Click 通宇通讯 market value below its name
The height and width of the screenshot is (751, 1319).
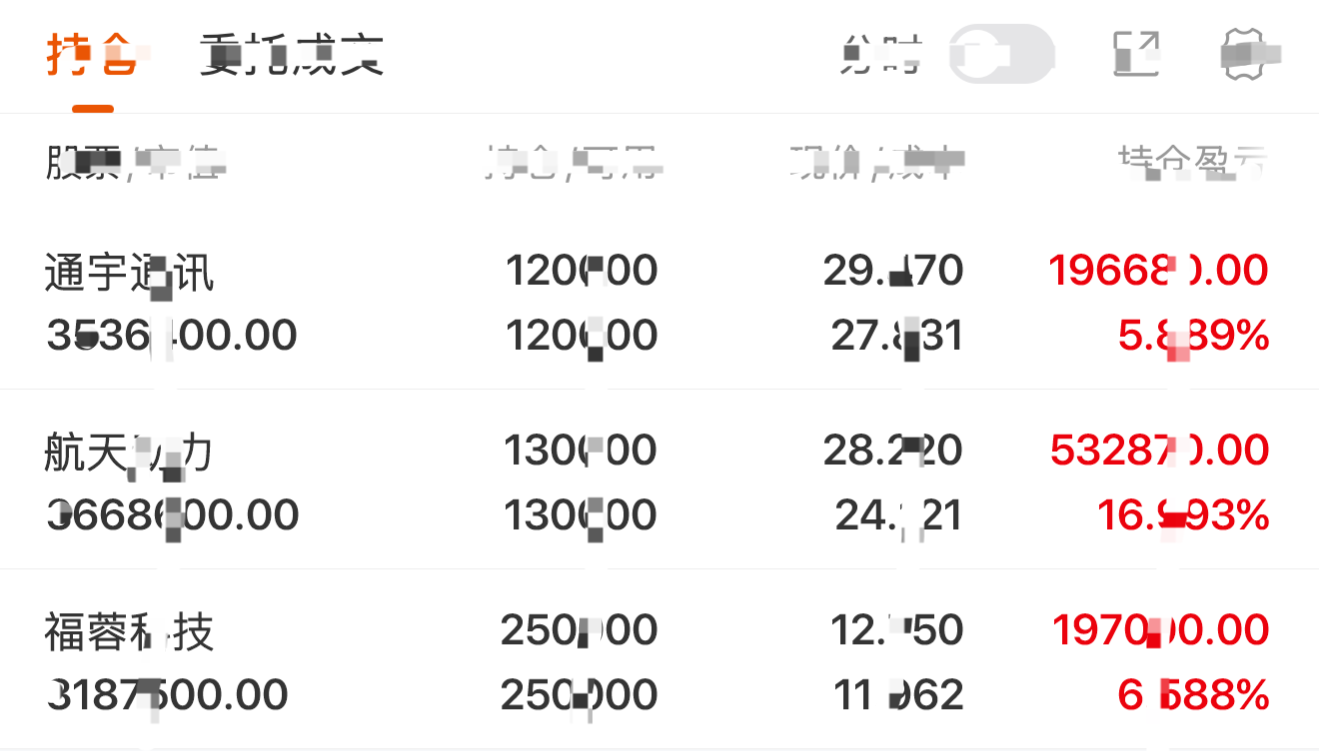(x=172, y=335)
